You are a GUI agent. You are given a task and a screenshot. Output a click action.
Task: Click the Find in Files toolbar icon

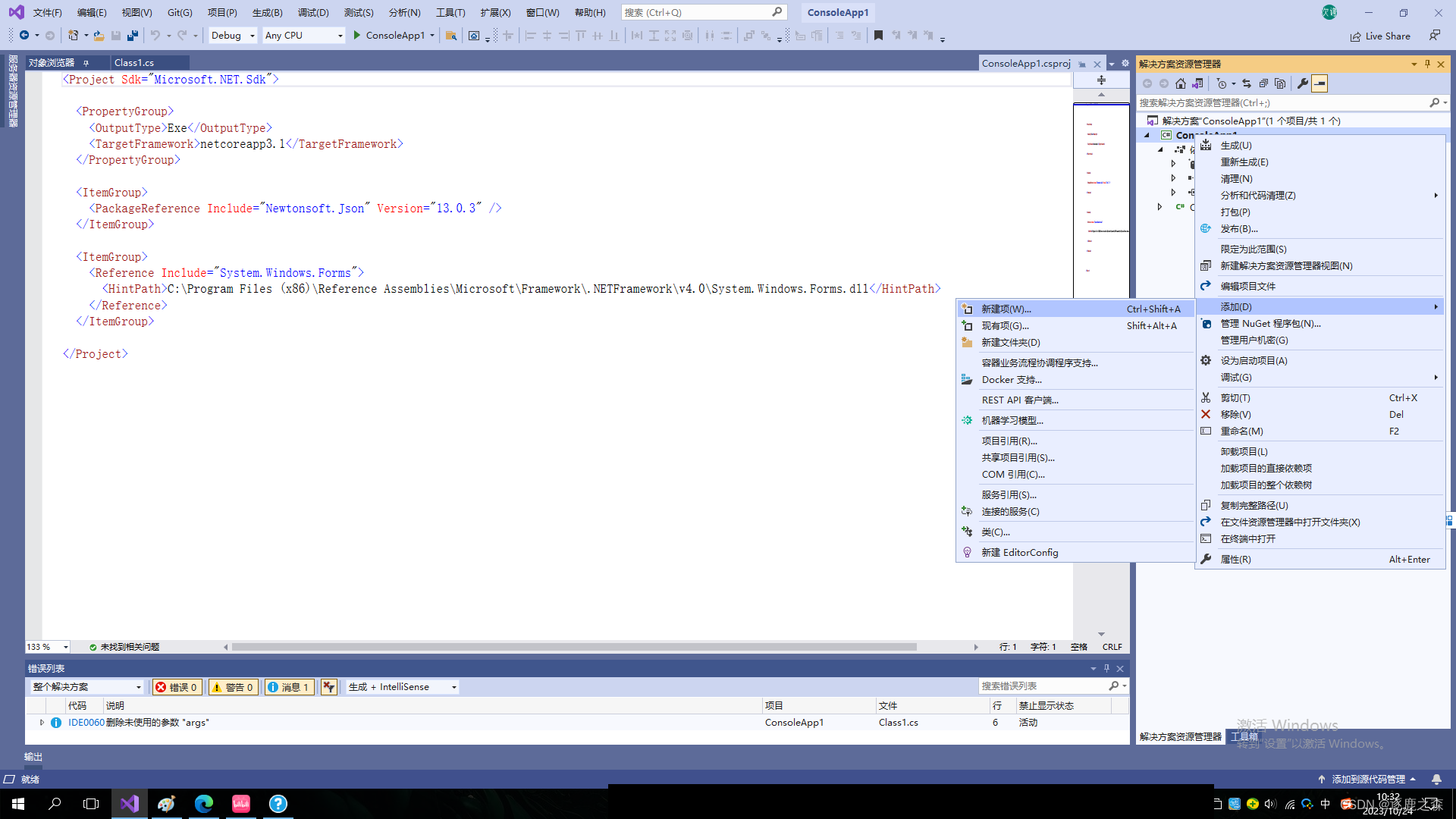click(451, 36)
